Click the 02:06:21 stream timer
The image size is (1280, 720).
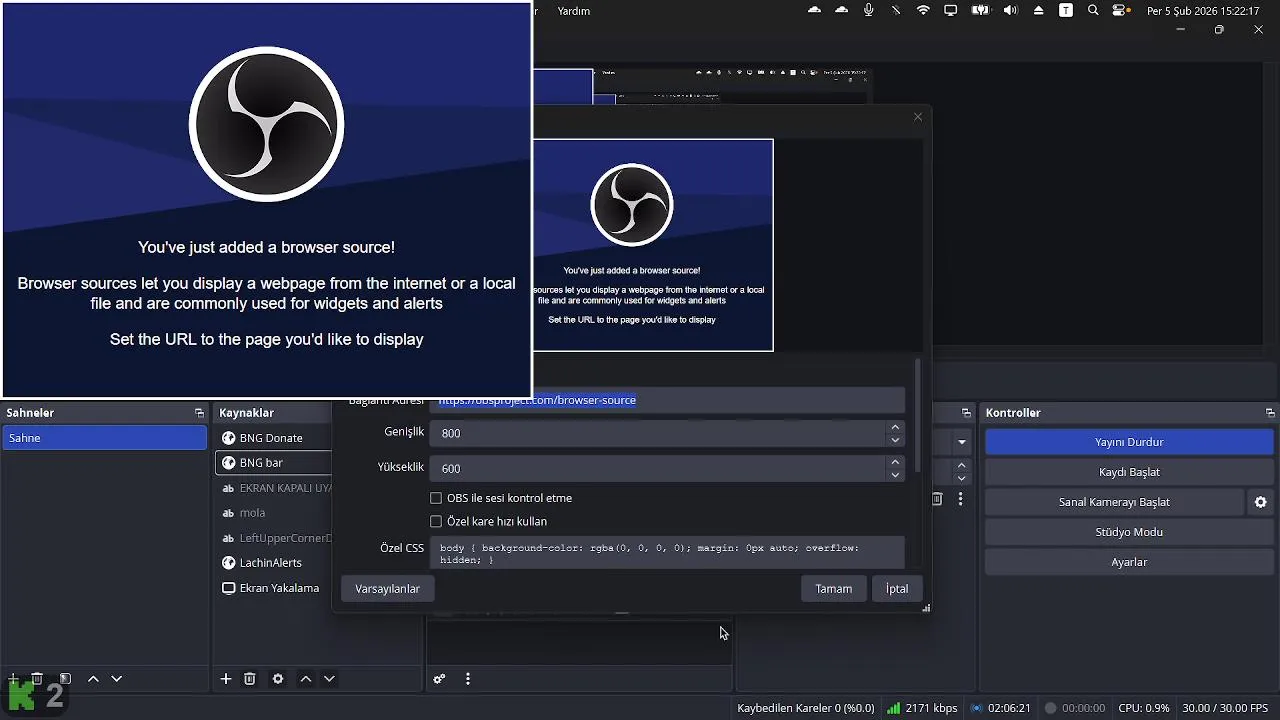pos(1001,708)
